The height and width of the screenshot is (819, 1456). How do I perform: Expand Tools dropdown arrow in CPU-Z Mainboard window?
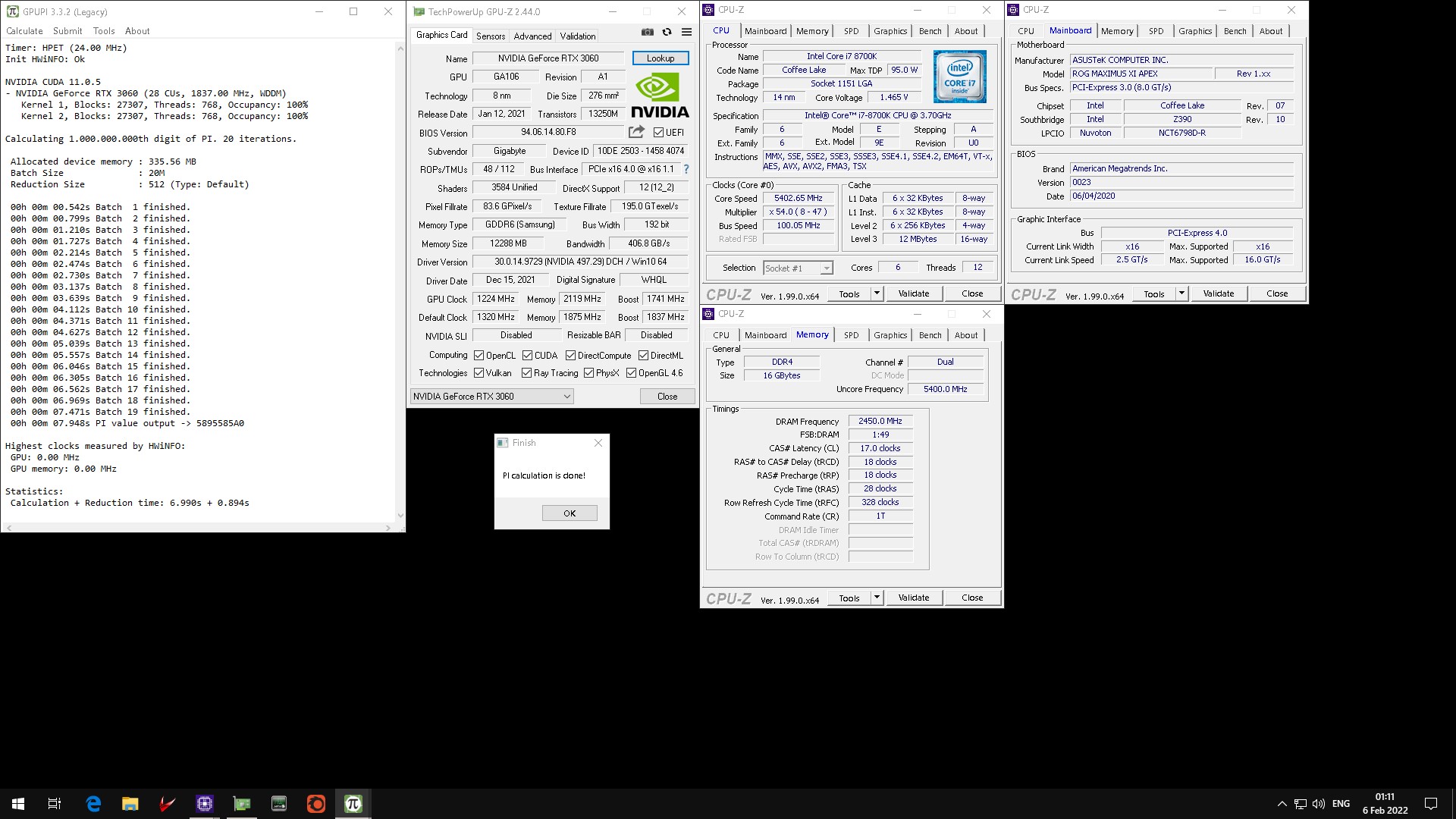(1181, 293)
